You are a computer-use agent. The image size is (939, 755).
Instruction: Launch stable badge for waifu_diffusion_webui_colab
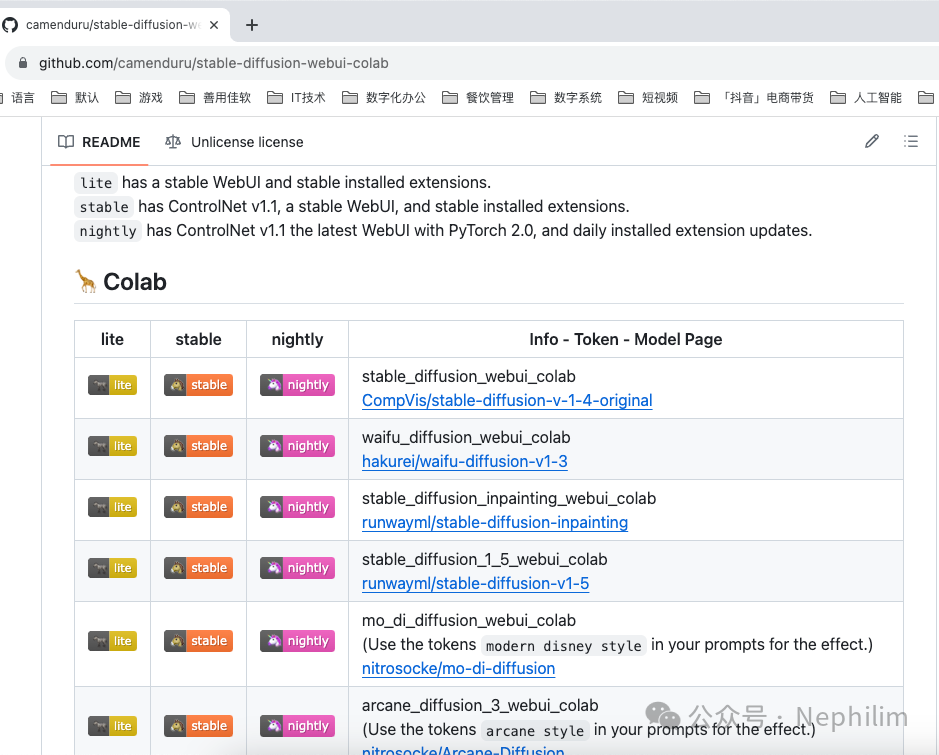coord(198,446)
